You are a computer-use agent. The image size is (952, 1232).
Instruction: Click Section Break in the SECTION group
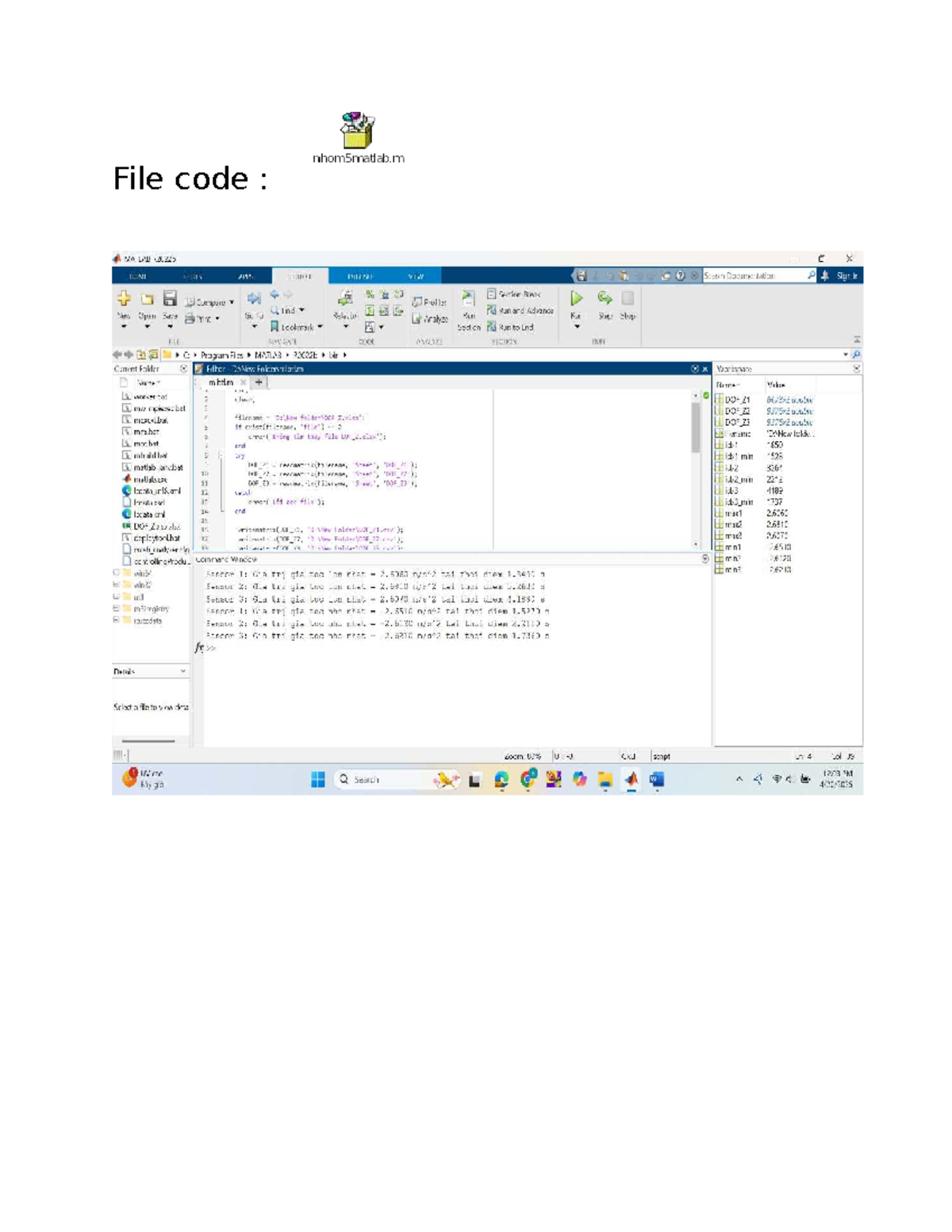point(514,294)
